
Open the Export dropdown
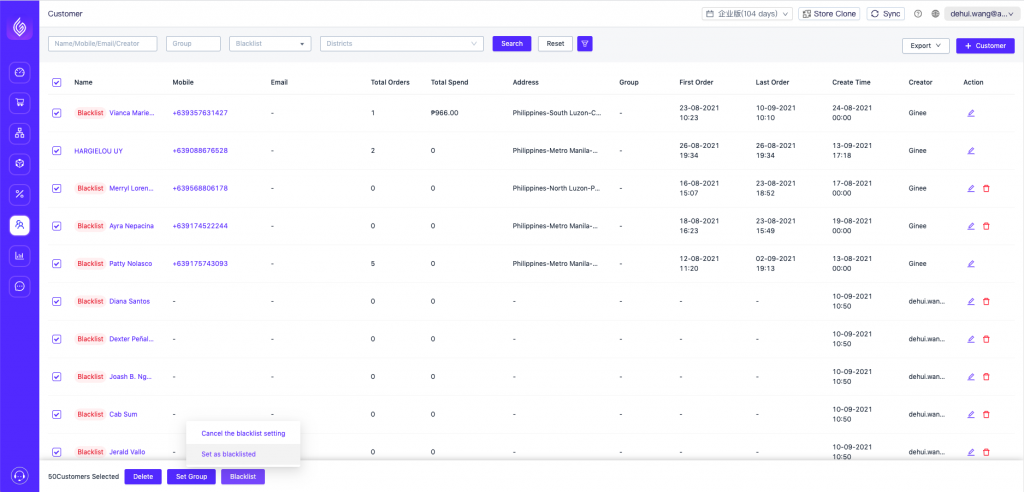click(x=925, y=46)
